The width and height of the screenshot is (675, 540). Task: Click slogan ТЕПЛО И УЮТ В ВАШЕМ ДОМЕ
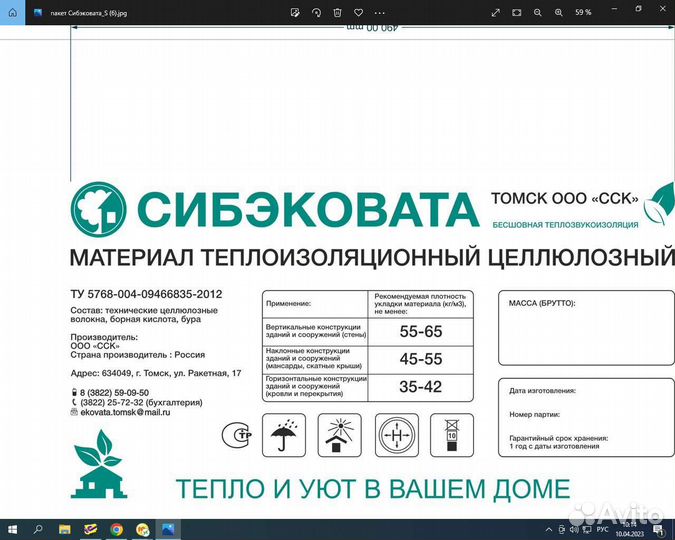pos(373,489)
